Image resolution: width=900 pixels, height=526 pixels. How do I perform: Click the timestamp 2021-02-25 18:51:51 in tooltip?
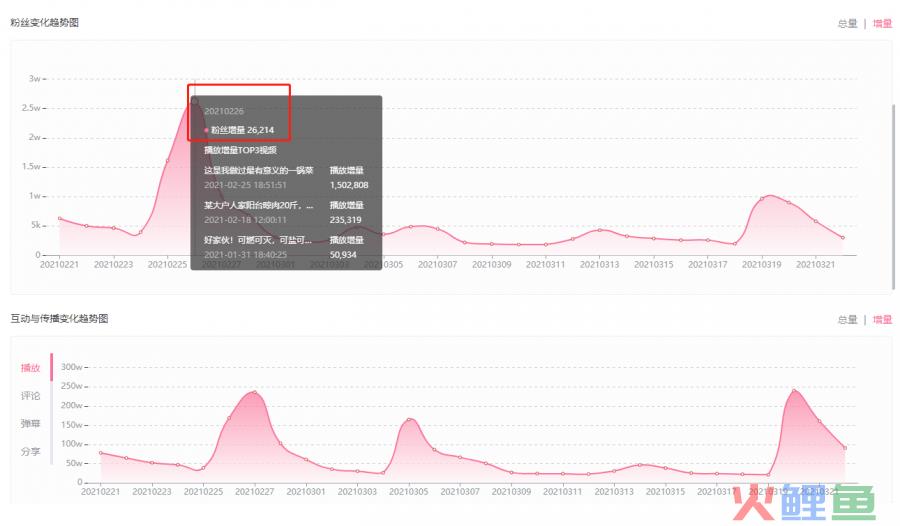point(245,185)
